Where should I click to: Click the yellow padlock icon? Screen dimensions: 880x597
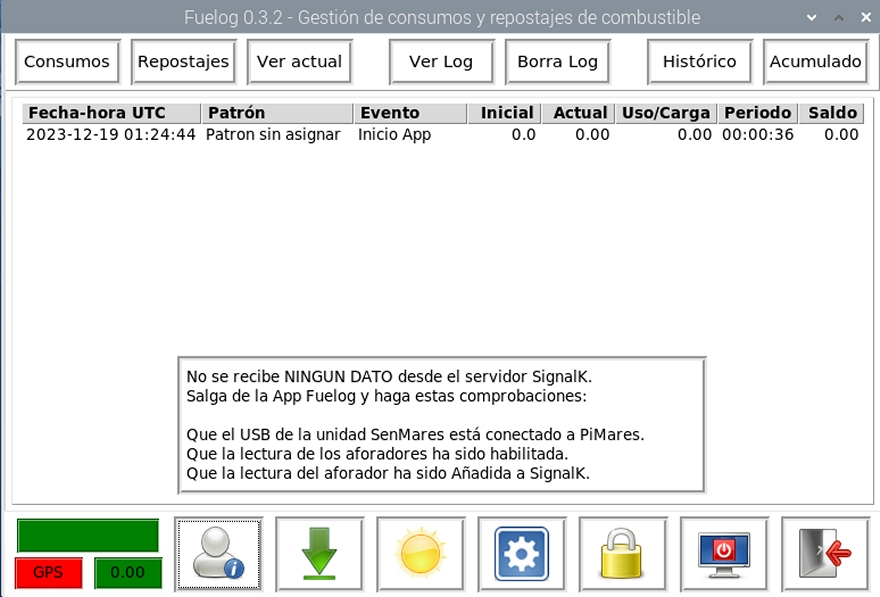point(622,553)
